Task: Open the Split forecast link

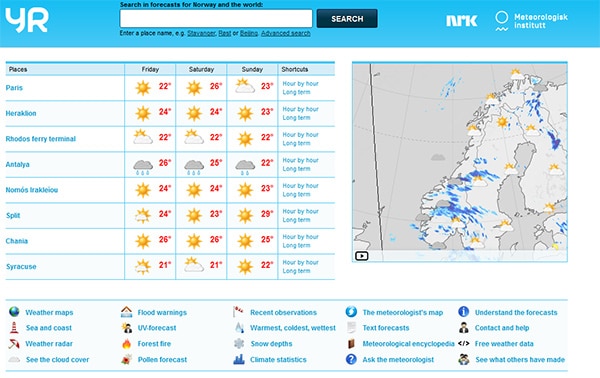Action: 13,215
